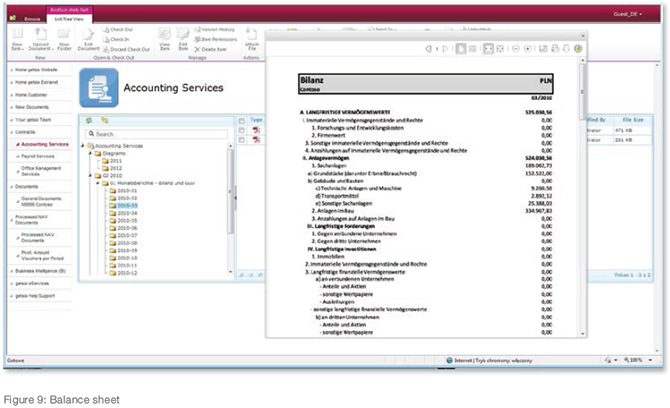Toggle the select-all checkbox in list header
Screen dimensions: 670x408
pyautogui.click(x=242, y=121)
